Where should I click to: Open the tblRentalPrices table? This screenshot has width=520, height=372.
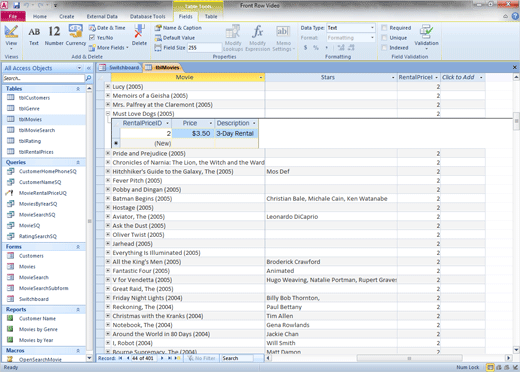36,152
